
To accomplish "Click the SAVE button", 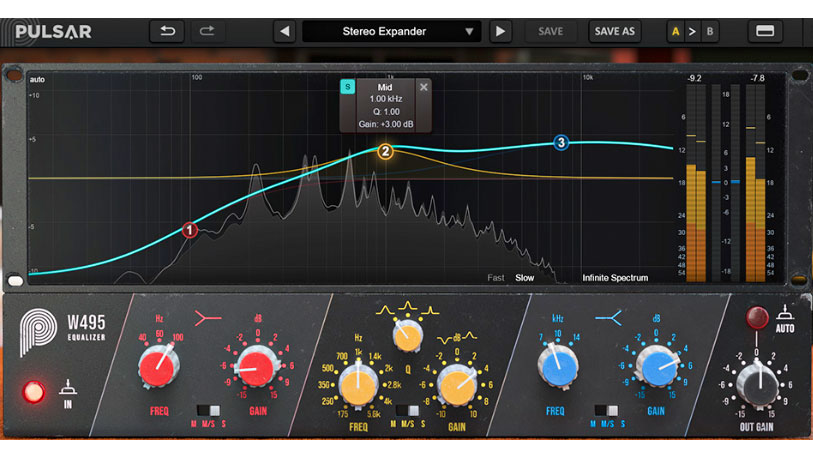I will pyautogui.click(x=551, y=32).
